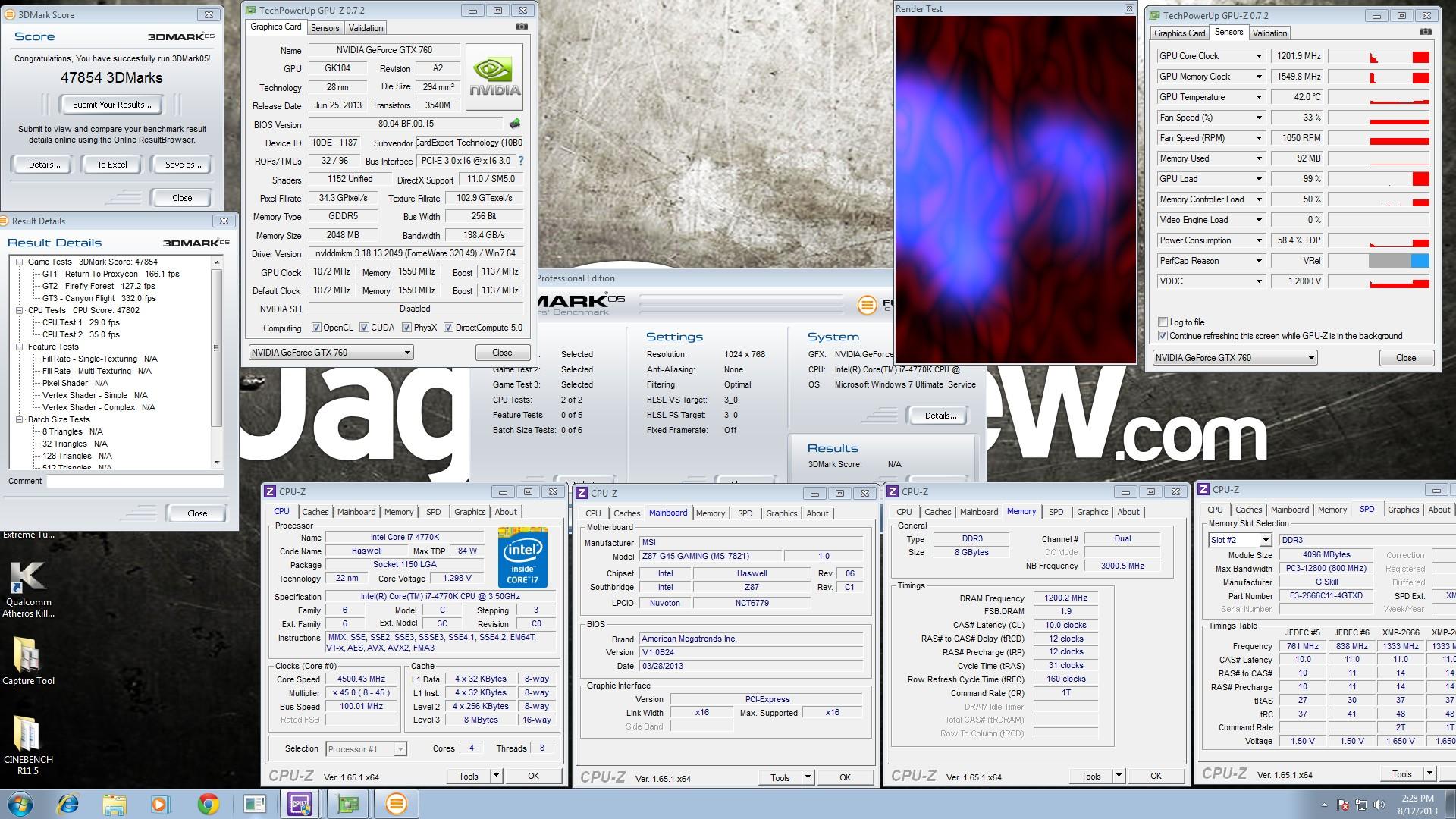The height and width of the screenshot is (819, 1456).
Task: Click the PerfCap Reason blue graph bar
Action: [1420, 261]
